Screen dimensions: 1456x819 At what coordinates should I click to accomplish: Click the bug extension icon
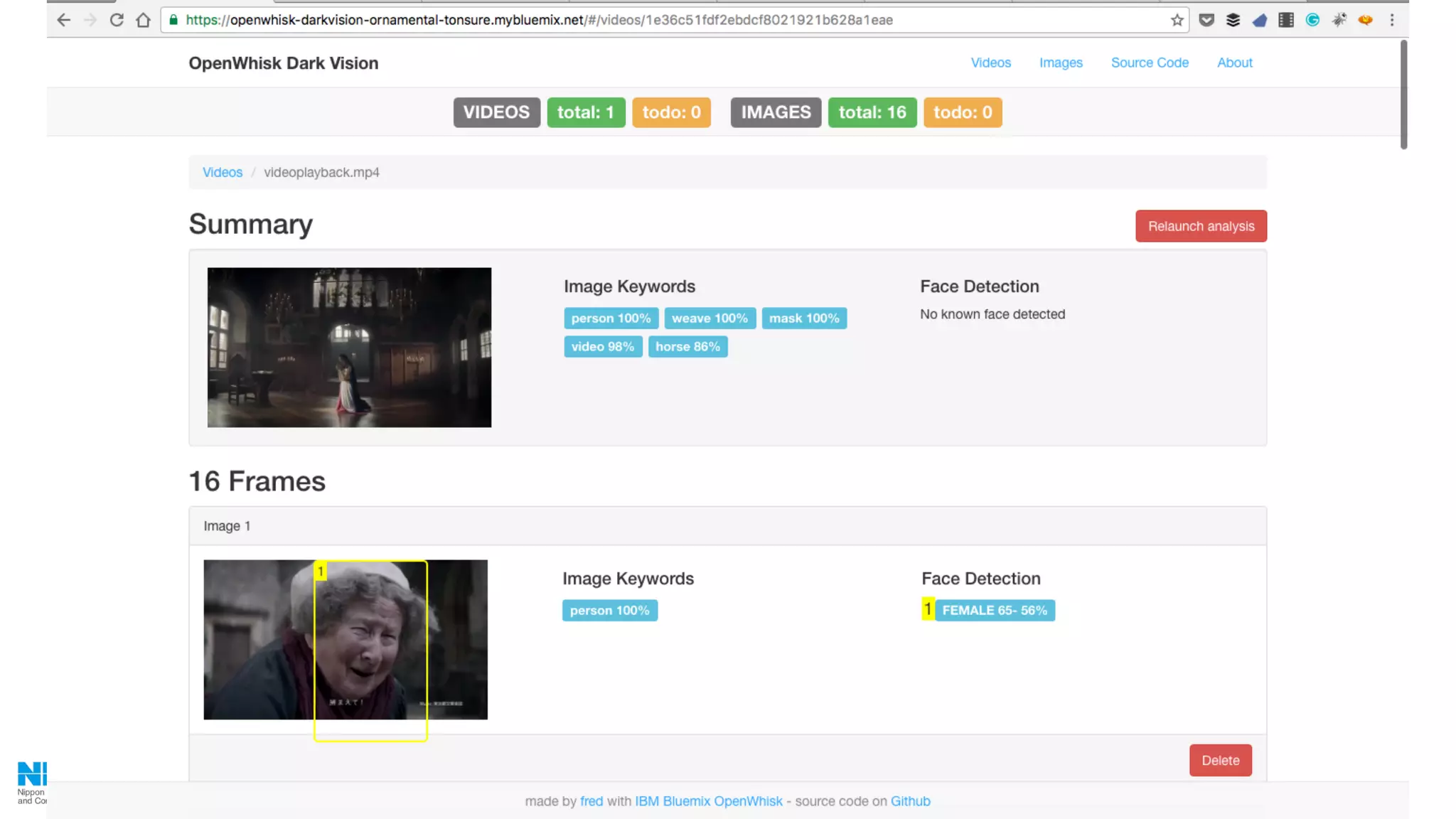click(x=1339, y=20)
